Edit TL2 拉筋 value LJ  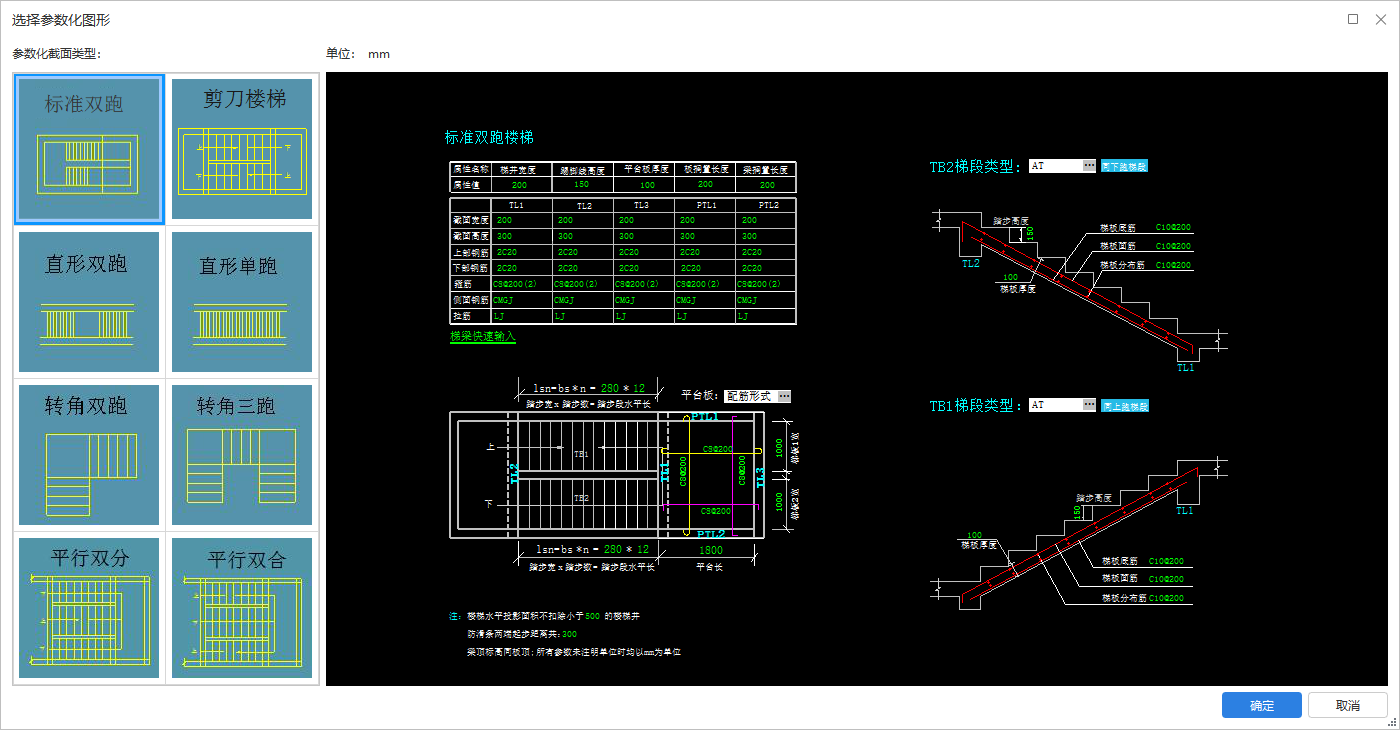pos(559,316)
